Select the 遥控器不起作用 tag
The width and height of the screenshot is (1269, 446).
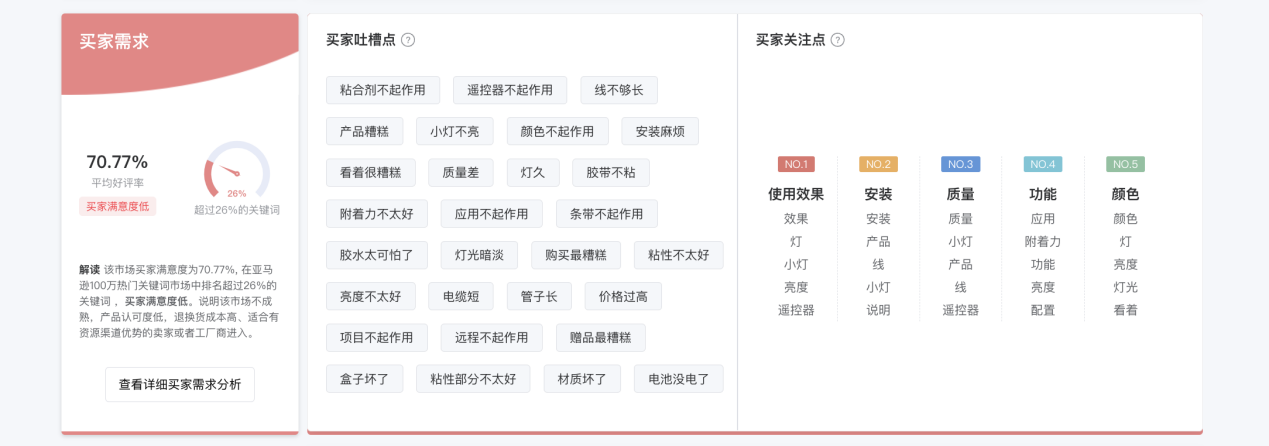coord(510,90)
